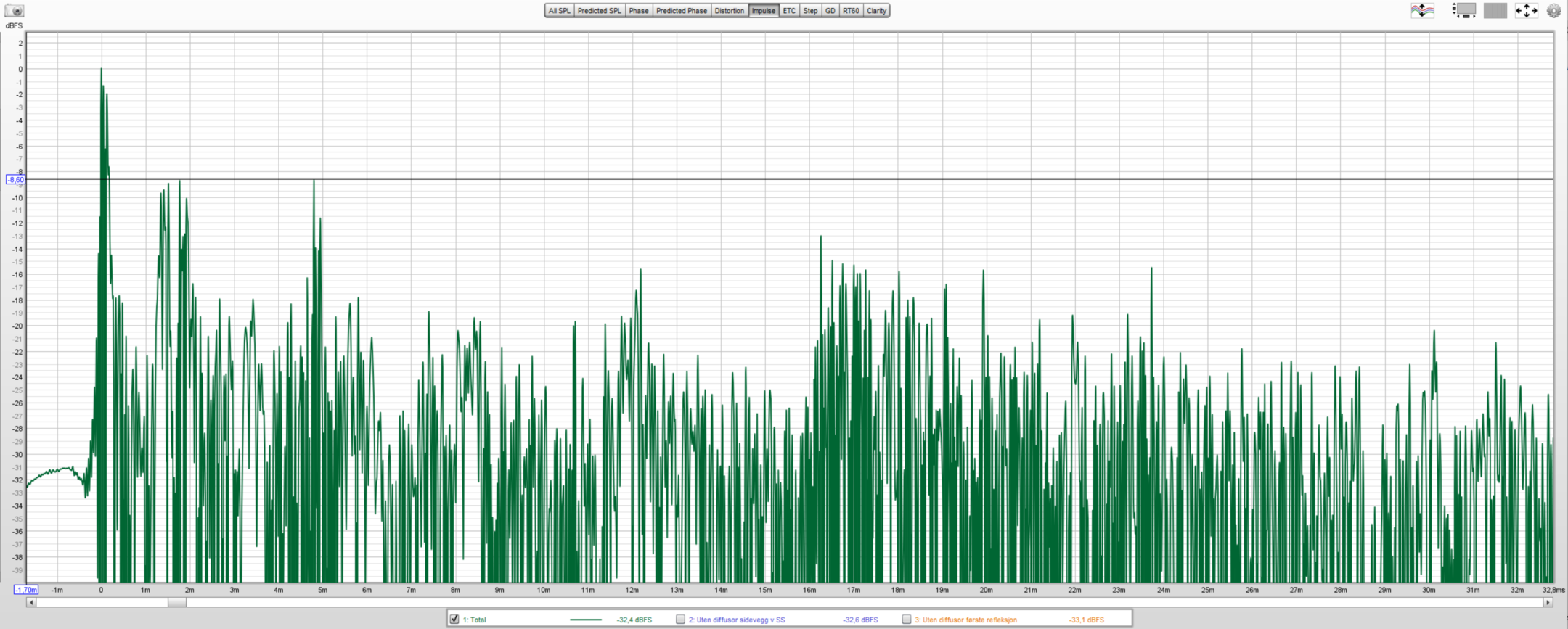Click the scrollbar left arrow
Image resolution: width=1568 pixels, height=629 pixels.
coord(30,602)
